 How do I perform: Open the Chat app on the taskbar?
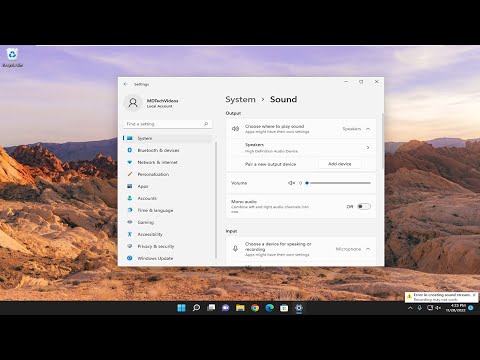point(226,308)
